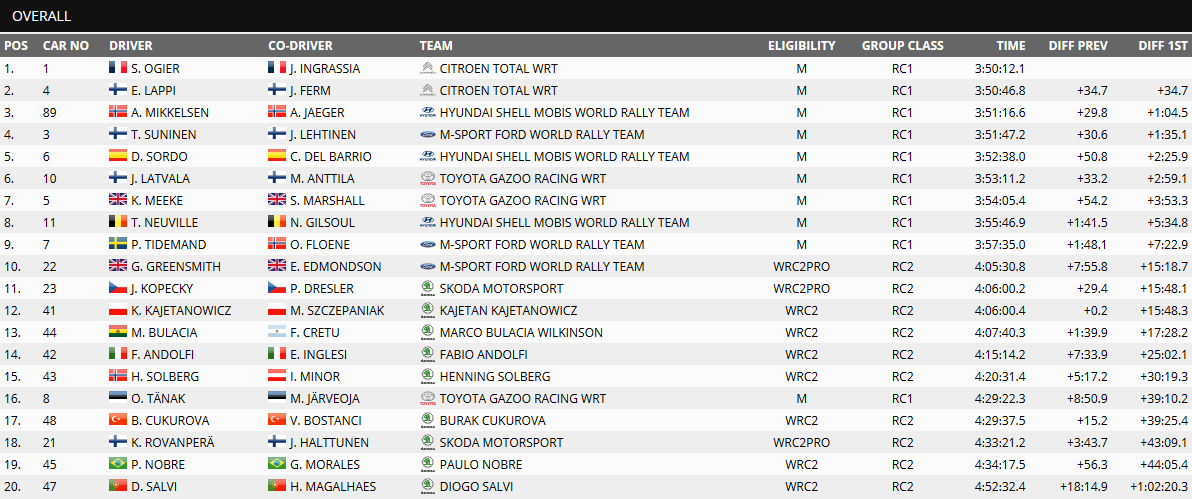Click co-driver name M. Järveoja

coord(325,399)
